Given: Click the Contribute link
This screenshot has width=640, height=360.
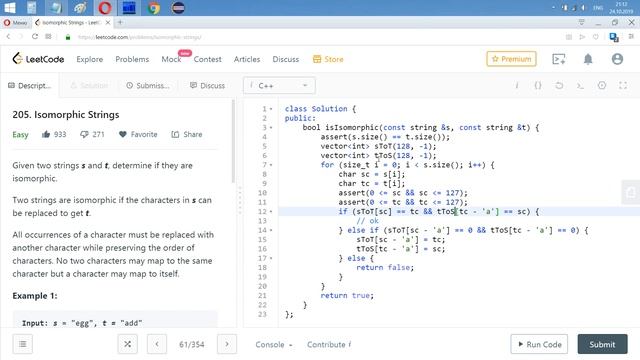Looking at the screenshot, I should point(329,344).
